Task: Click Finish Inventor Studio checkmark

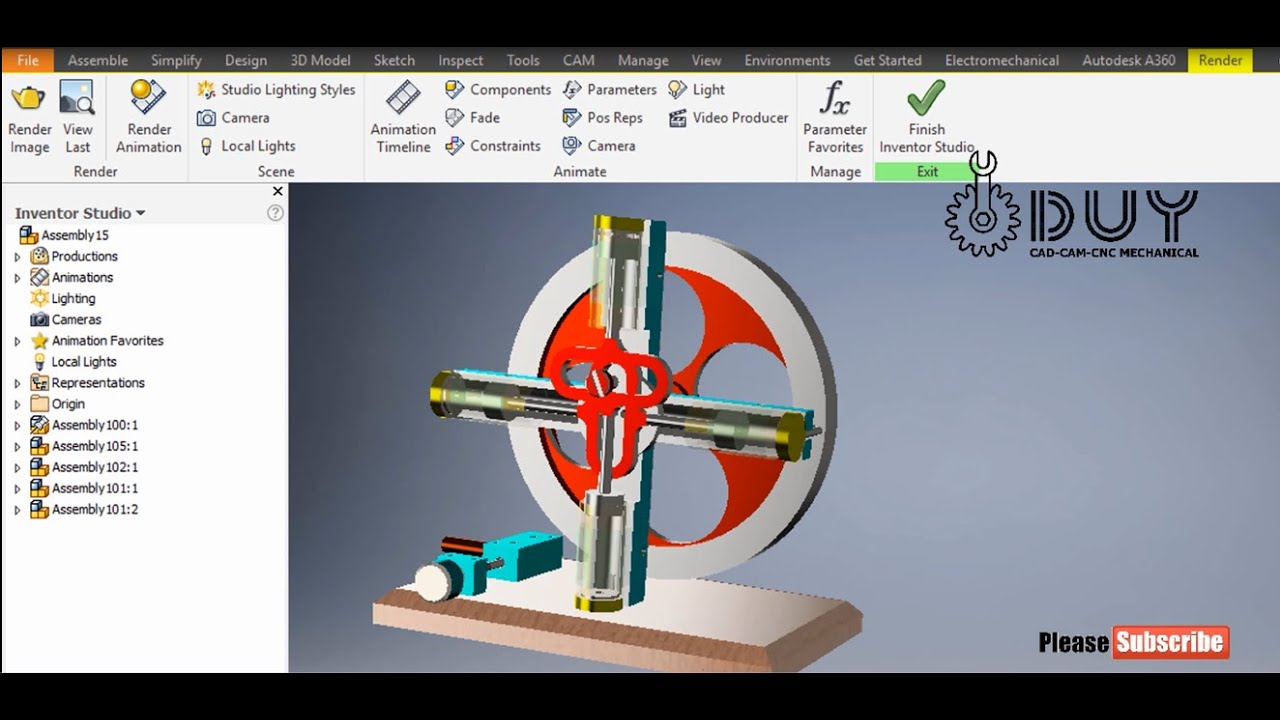Action: pos(926,98)
